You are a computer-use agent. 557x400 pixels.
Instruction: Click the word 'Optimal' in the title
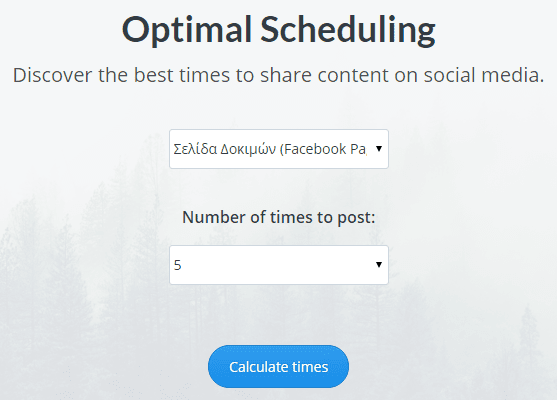[x=187, y=31]
